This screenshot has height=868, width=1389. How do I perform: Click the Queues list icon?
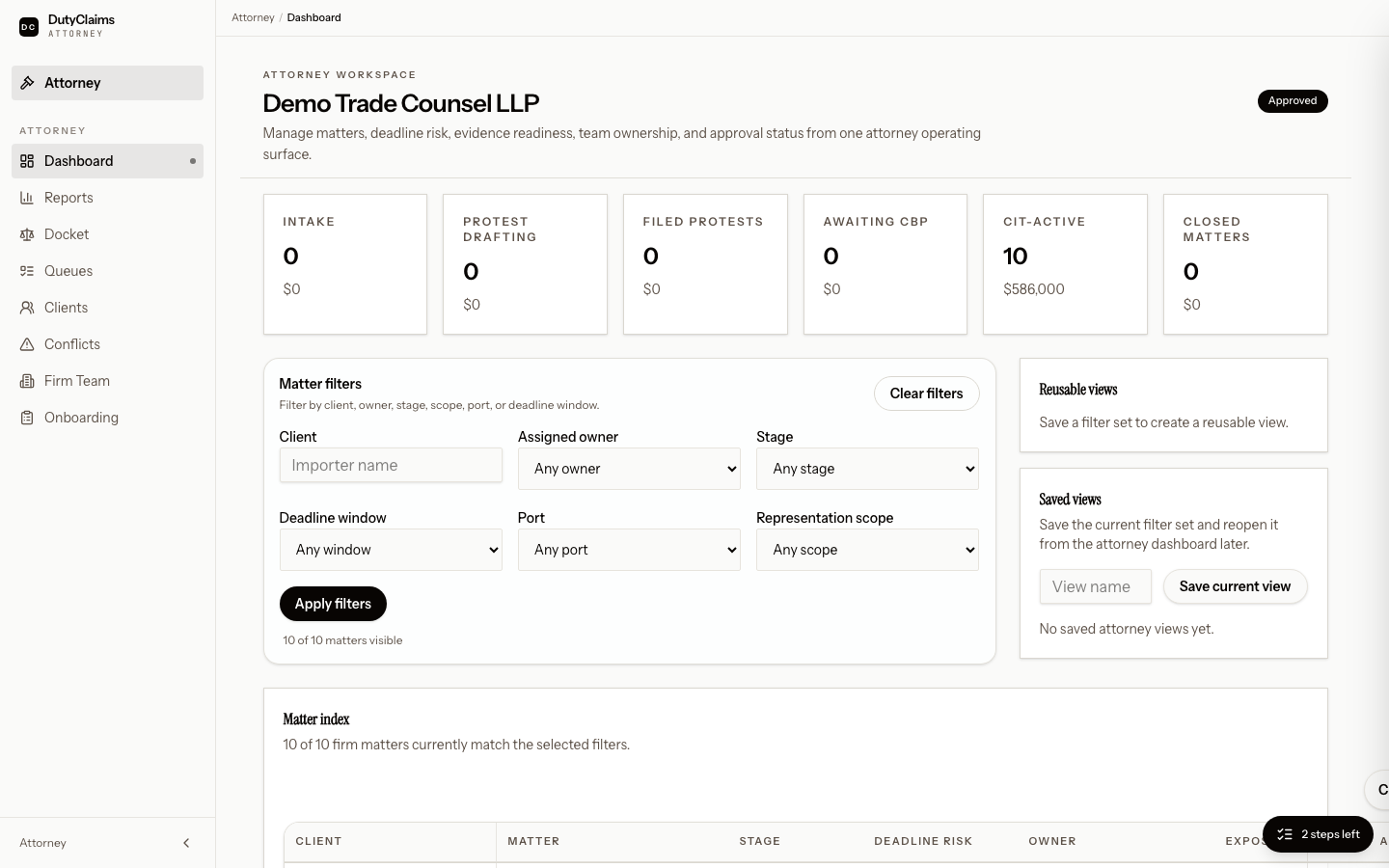(x=27, y=271)
